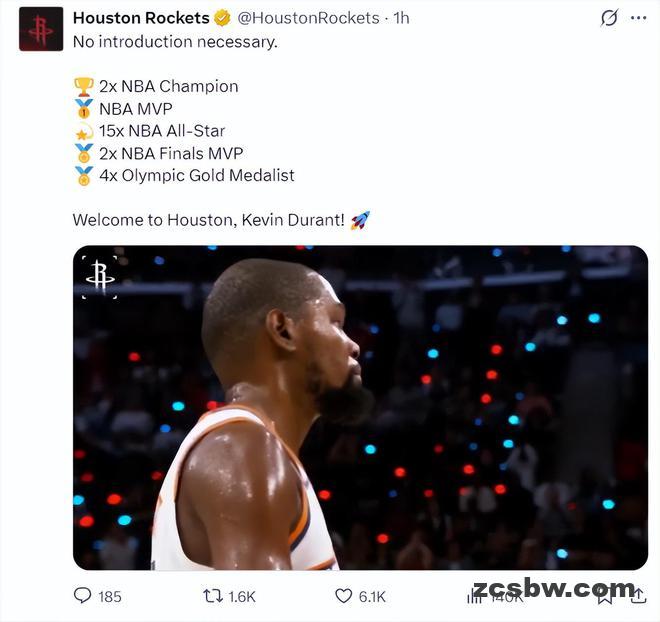
Task: Play the Kevin Durant video
Action: pyautogui.click(x=360, y=407)
